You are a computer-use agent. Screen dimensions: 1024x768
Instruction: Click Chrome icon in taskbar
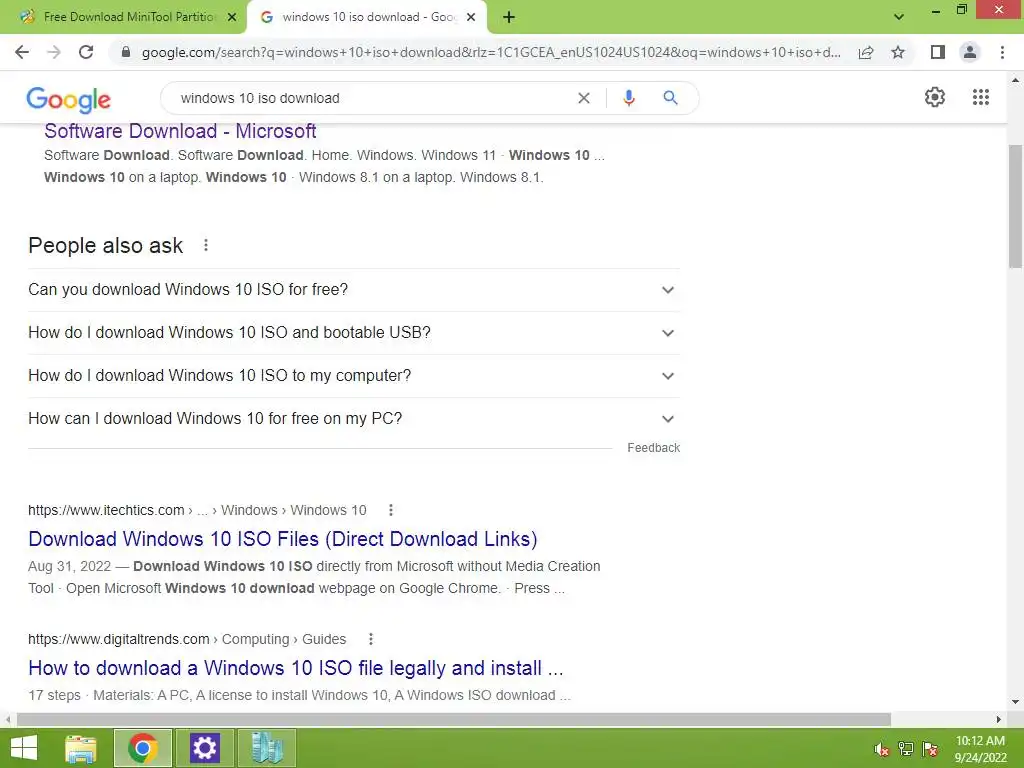coord(143,748)
